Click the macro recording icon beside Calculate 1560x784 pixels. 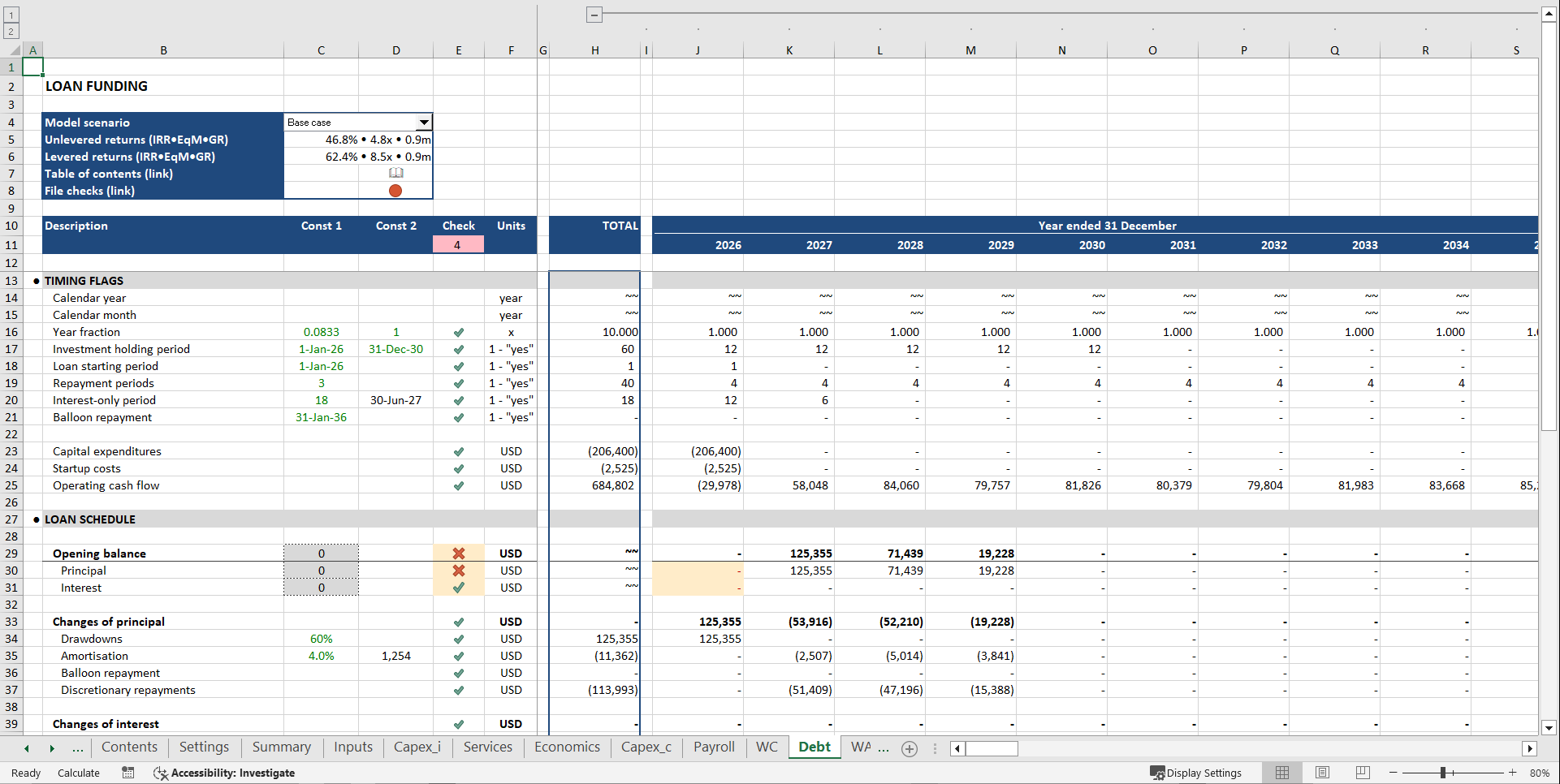(127, 773)
